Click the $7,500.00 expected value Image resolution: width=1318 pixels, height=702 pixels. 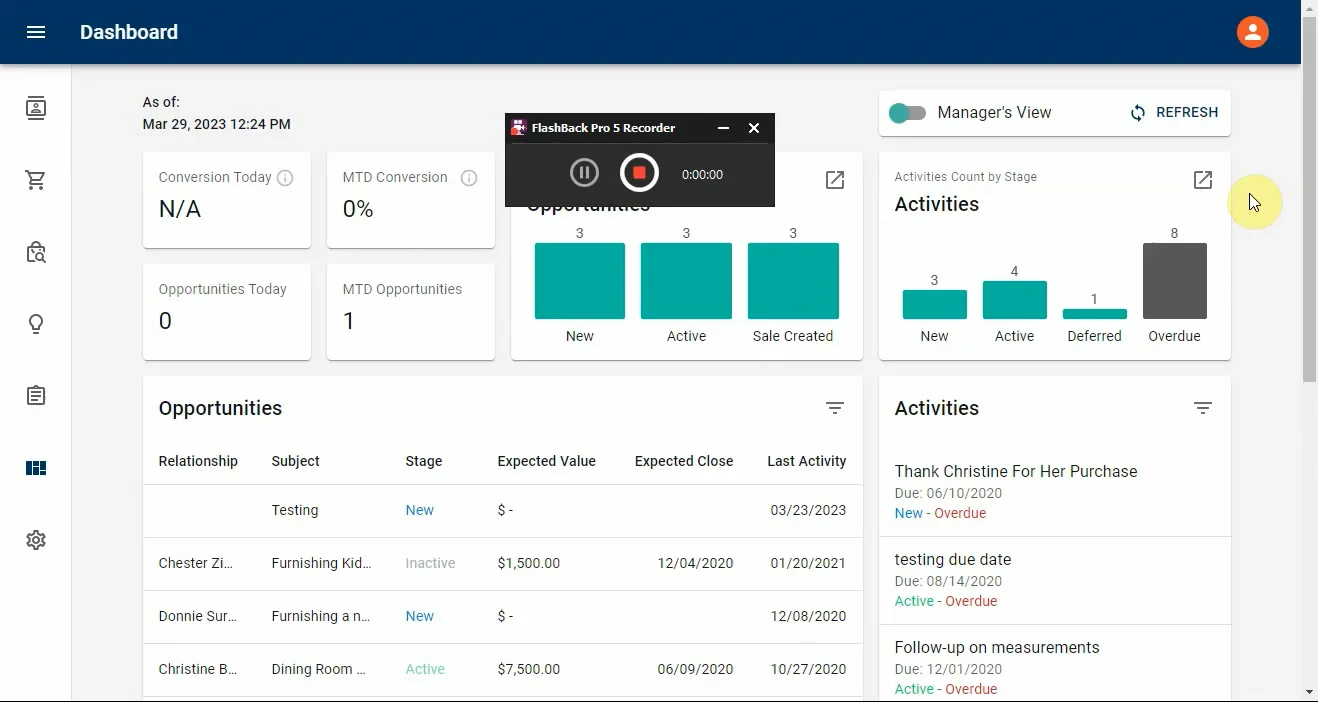click(x=528, y=669)
